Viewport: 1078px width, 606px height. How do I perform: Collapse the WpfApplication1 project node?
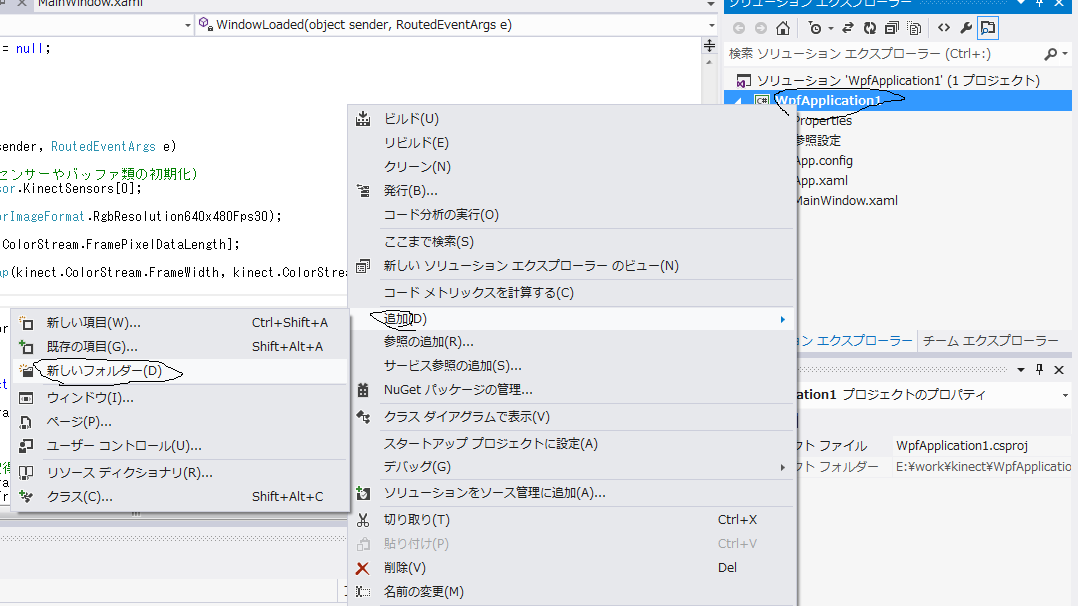pos(738,101)
